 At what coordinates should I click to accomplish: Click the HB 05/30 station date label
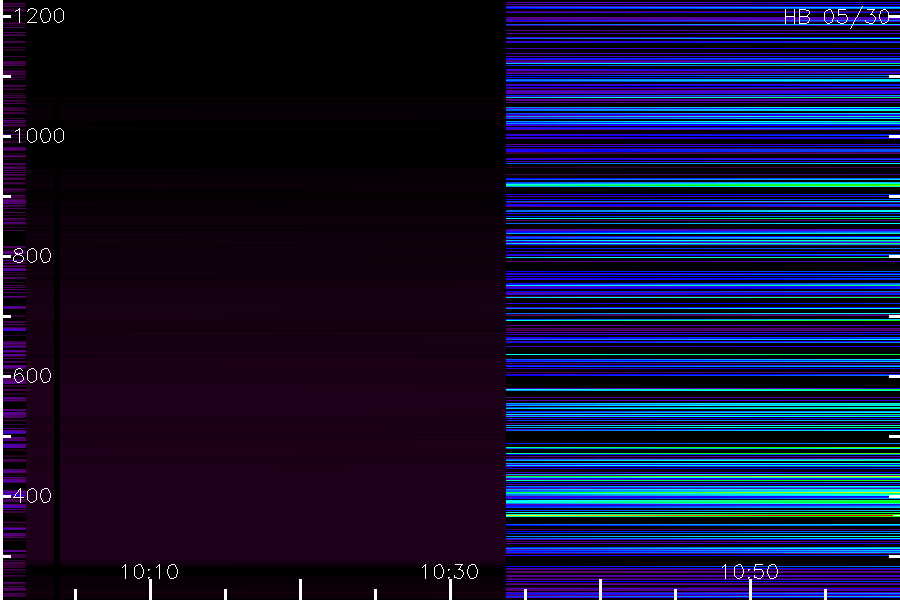pyautogui.click(x=837, y=17)
